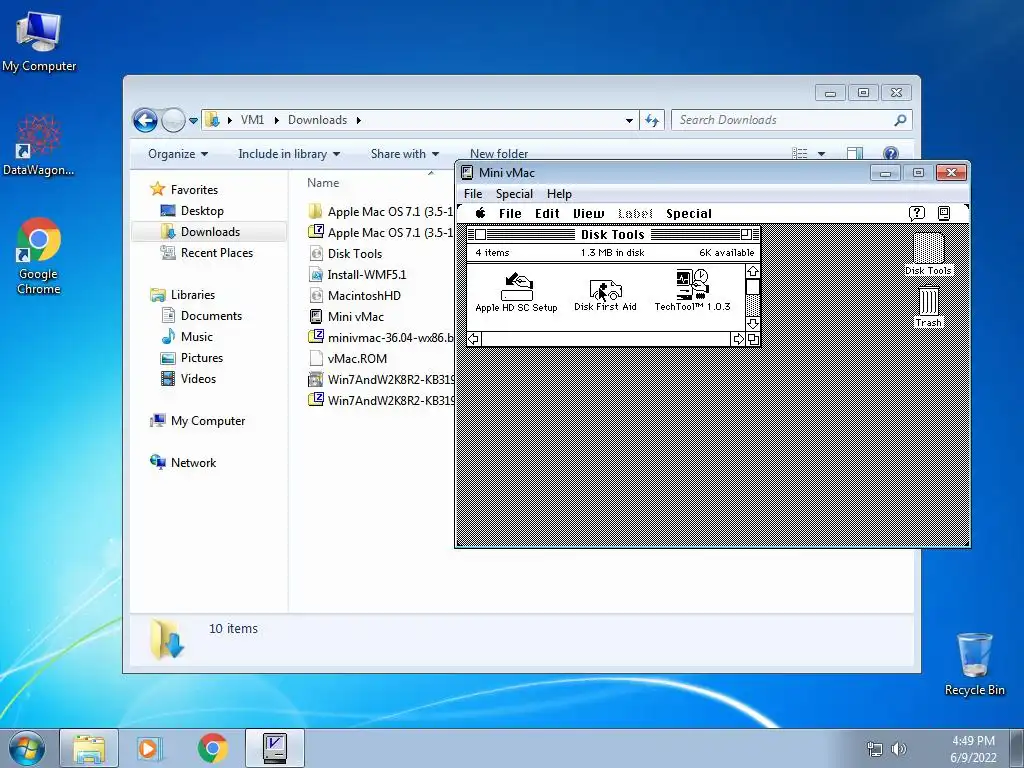Open the Apple menu in Mini vMac
Viewport: 1024px width, 768px height.
(x=481, y=214)
